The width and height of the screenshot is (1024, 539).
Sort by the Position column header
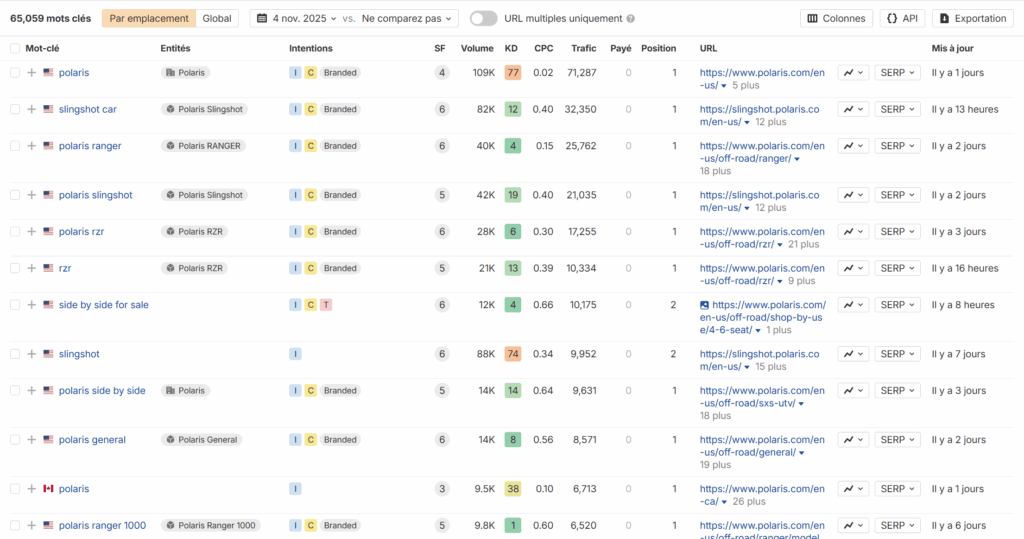pyautogui.click(x=658, y=48)
